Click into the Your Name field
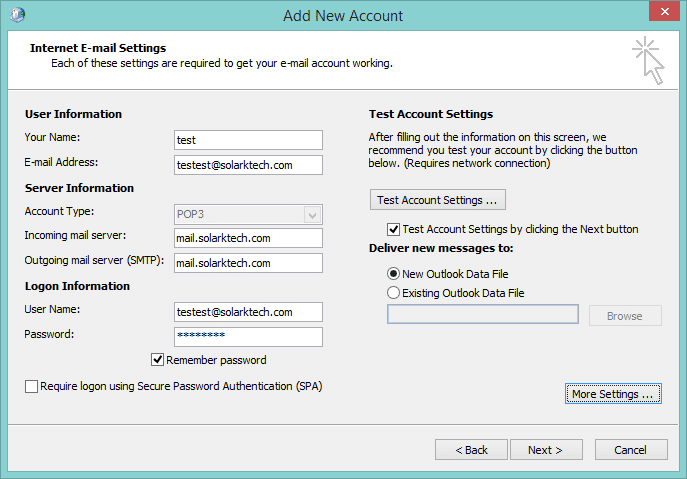Viewport: 687px width, 479px height. [x=248, y=140]
